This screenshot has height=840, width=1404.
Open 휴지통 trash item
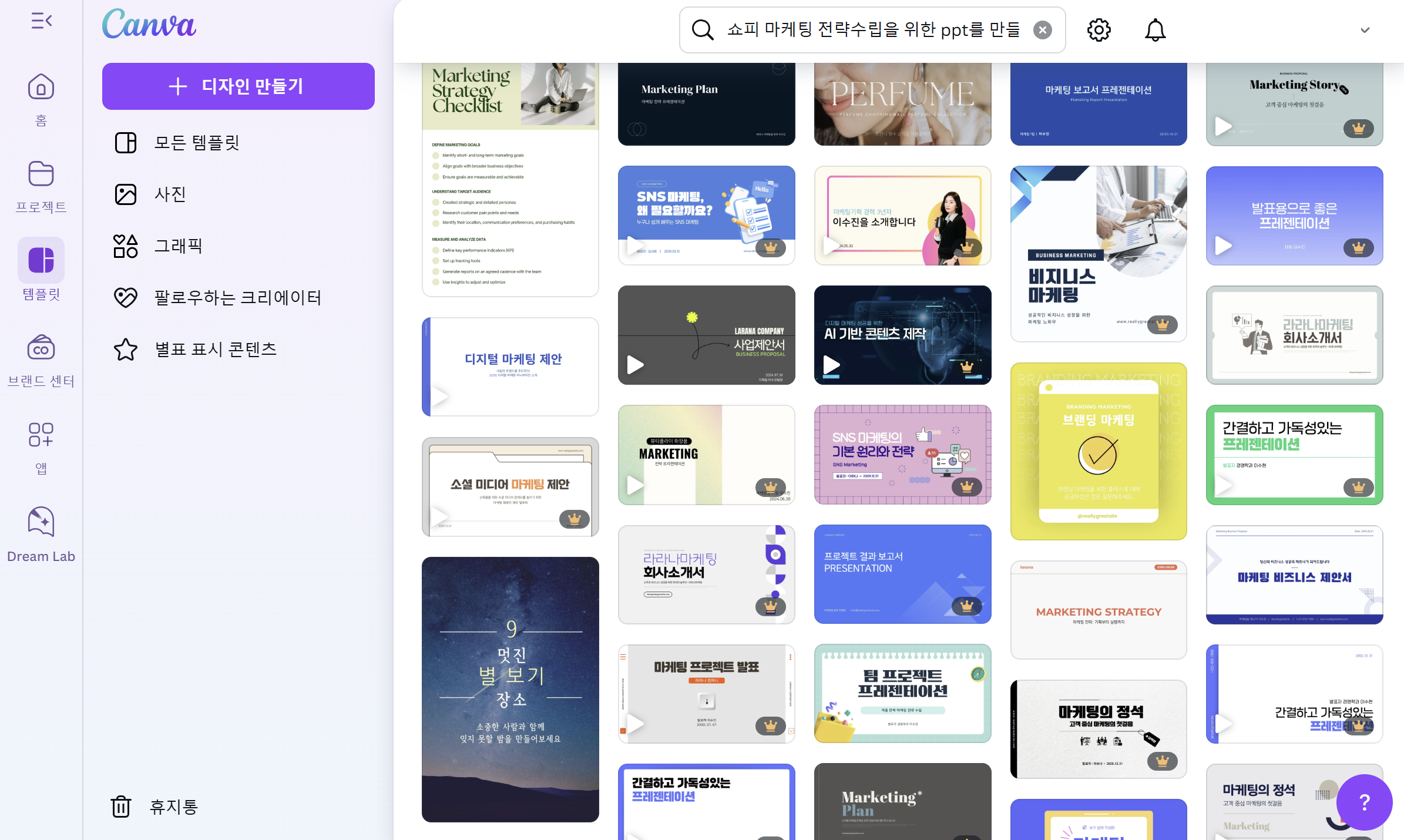coord(155,807)
